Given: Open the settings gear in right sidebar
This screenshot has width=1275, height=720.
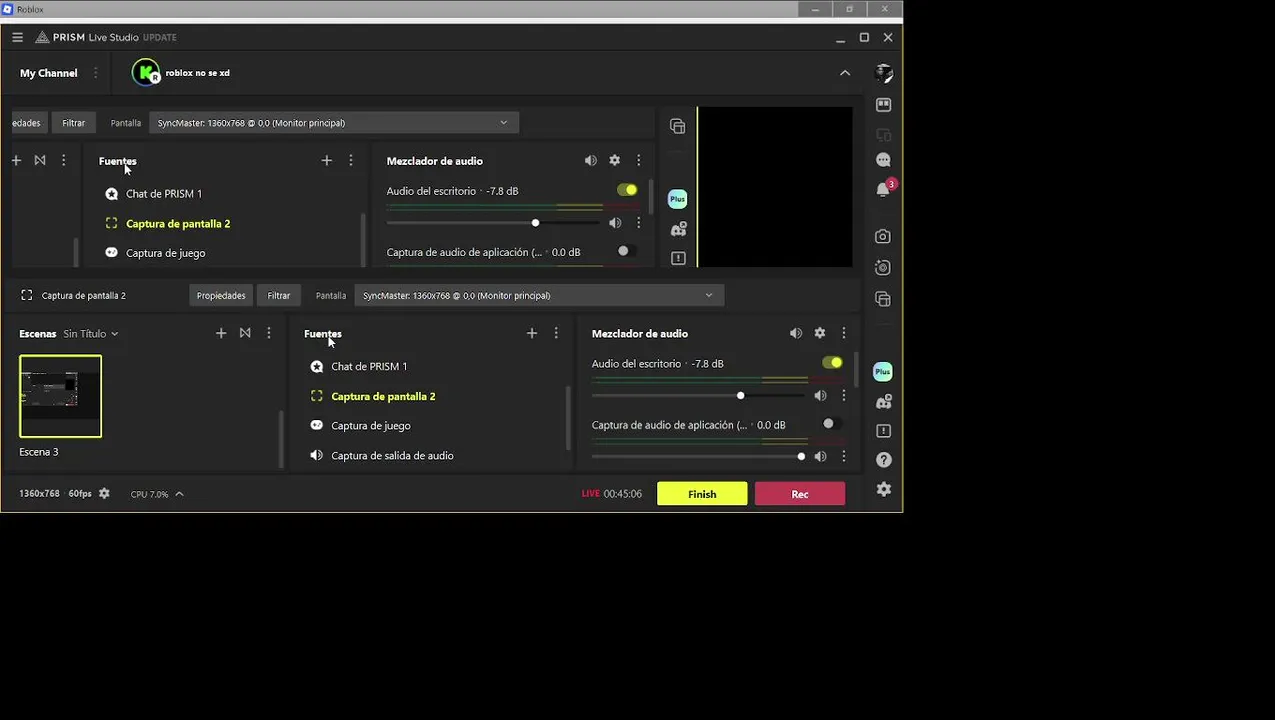Looking at the screenshot, I should 883,489.
